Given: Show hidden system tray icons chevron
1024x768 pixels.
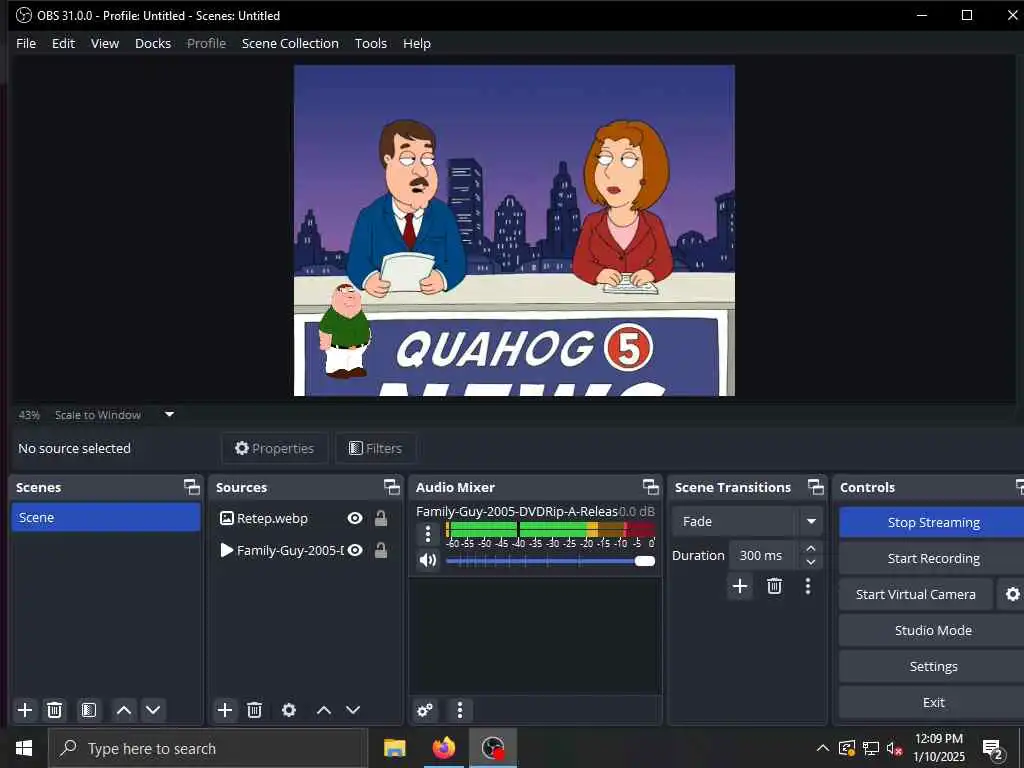Looking at the screenshot, I should 823,748.
